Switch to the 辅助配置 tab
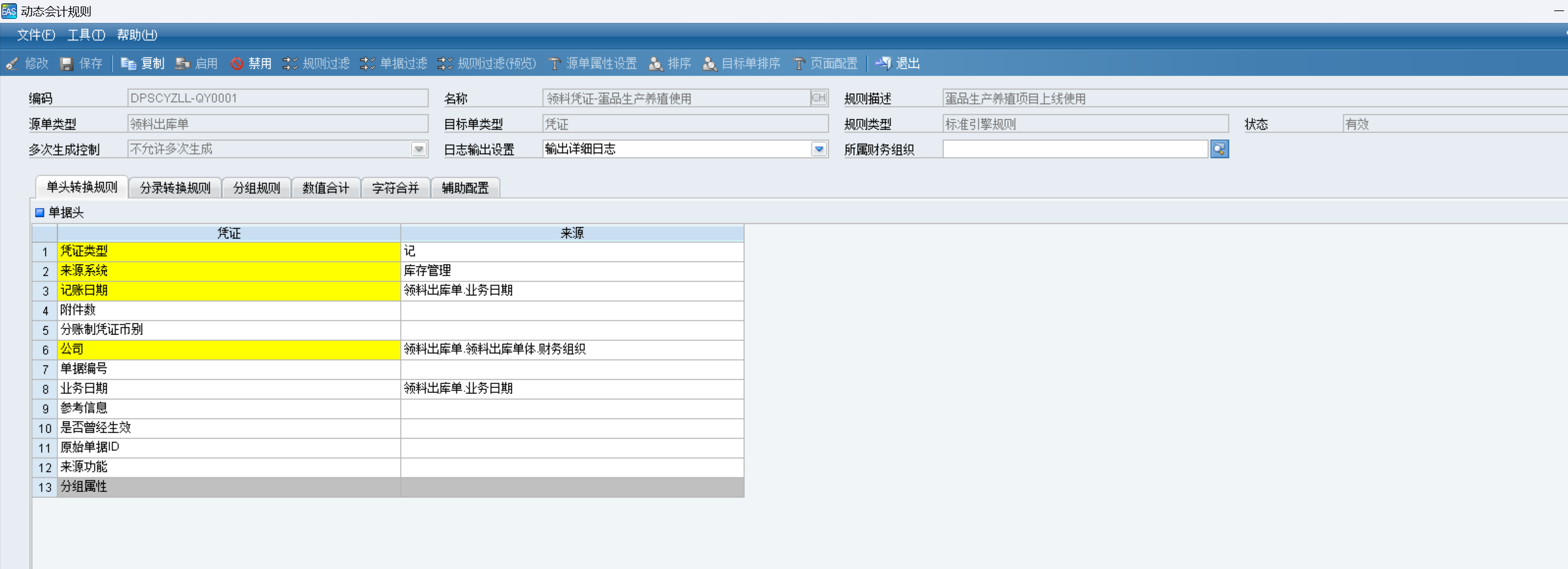 coord(465,188)
